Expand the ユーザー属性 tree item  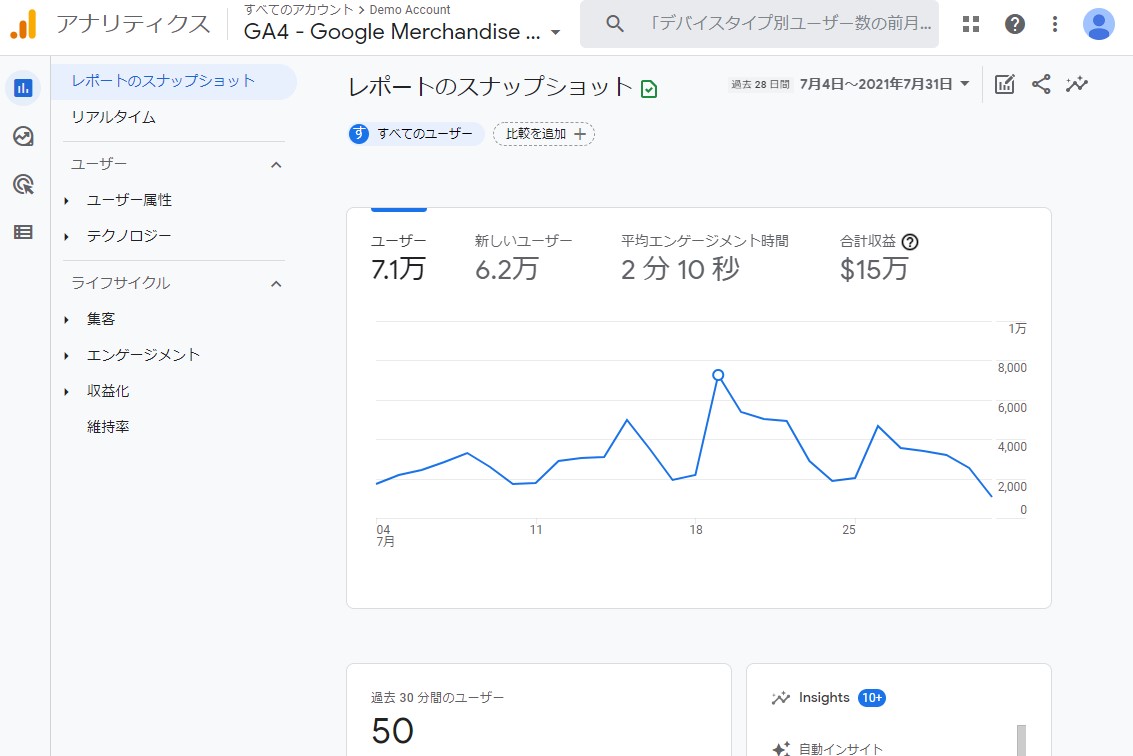(x=66, y=200)
